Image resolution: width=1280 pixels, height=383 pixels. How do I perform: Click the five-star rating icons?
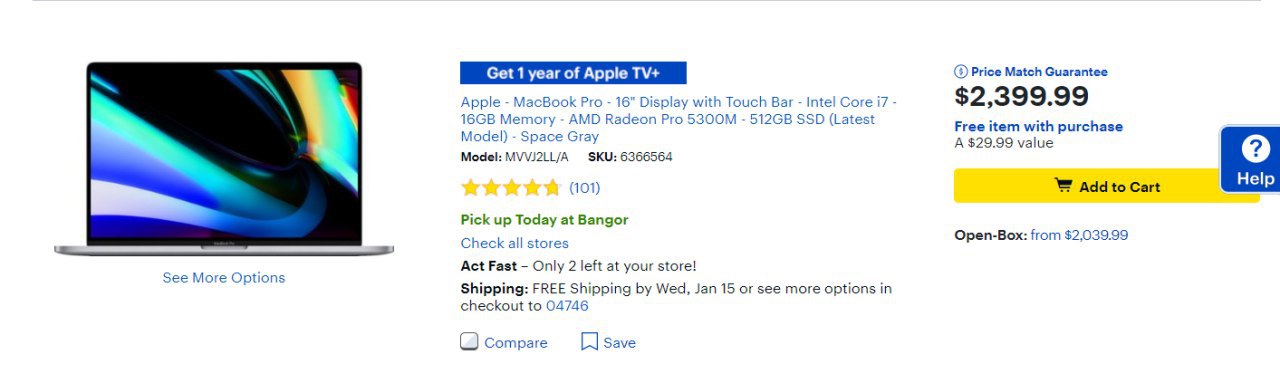511,187
